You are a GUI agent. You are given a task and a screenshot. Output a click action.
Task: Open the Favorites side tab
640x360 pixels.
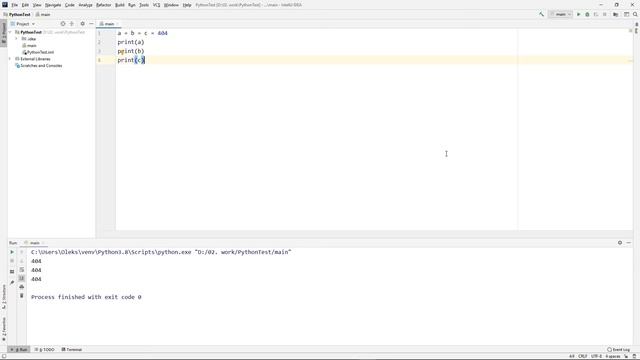click(4, 329)
